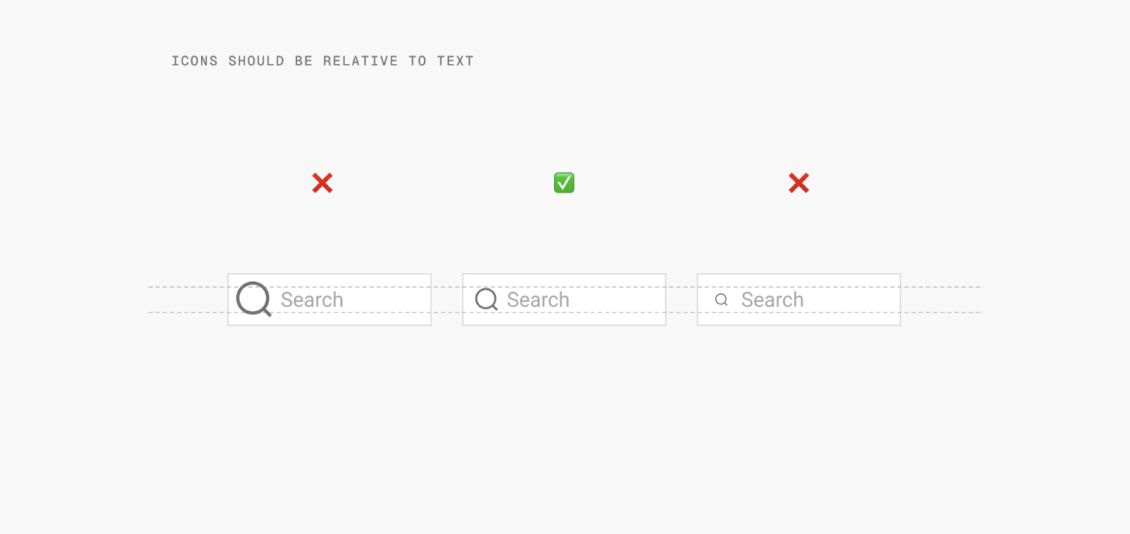Image resolution: width=1130 pixels, height=534 pixels.
Task: Click 'Search' placeholder text beside the tiny icon
Action: click(x=772, y=300)
